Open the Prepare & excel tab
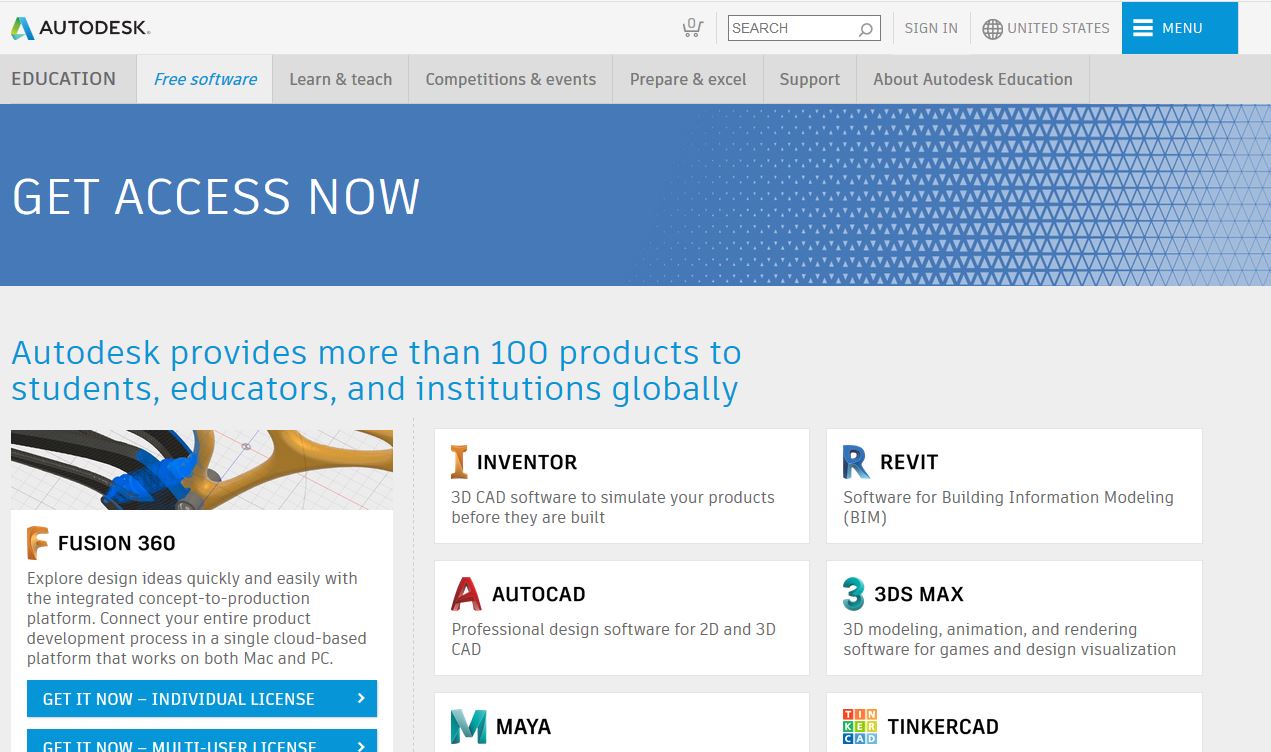The width and height of the screenshot is (1271, 752). tap(688, 79)
